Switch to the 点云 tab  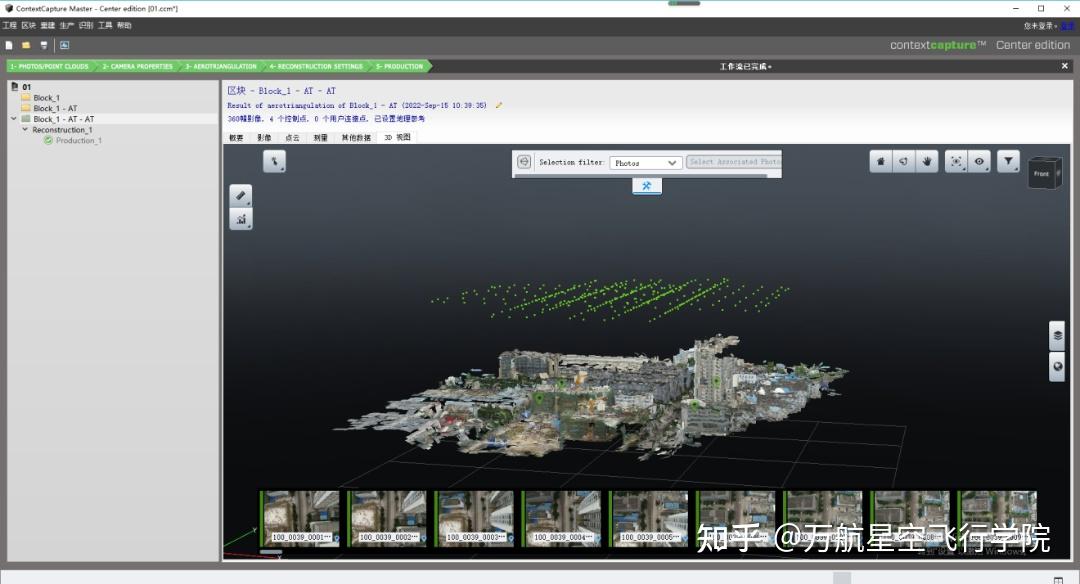point(291,137)
